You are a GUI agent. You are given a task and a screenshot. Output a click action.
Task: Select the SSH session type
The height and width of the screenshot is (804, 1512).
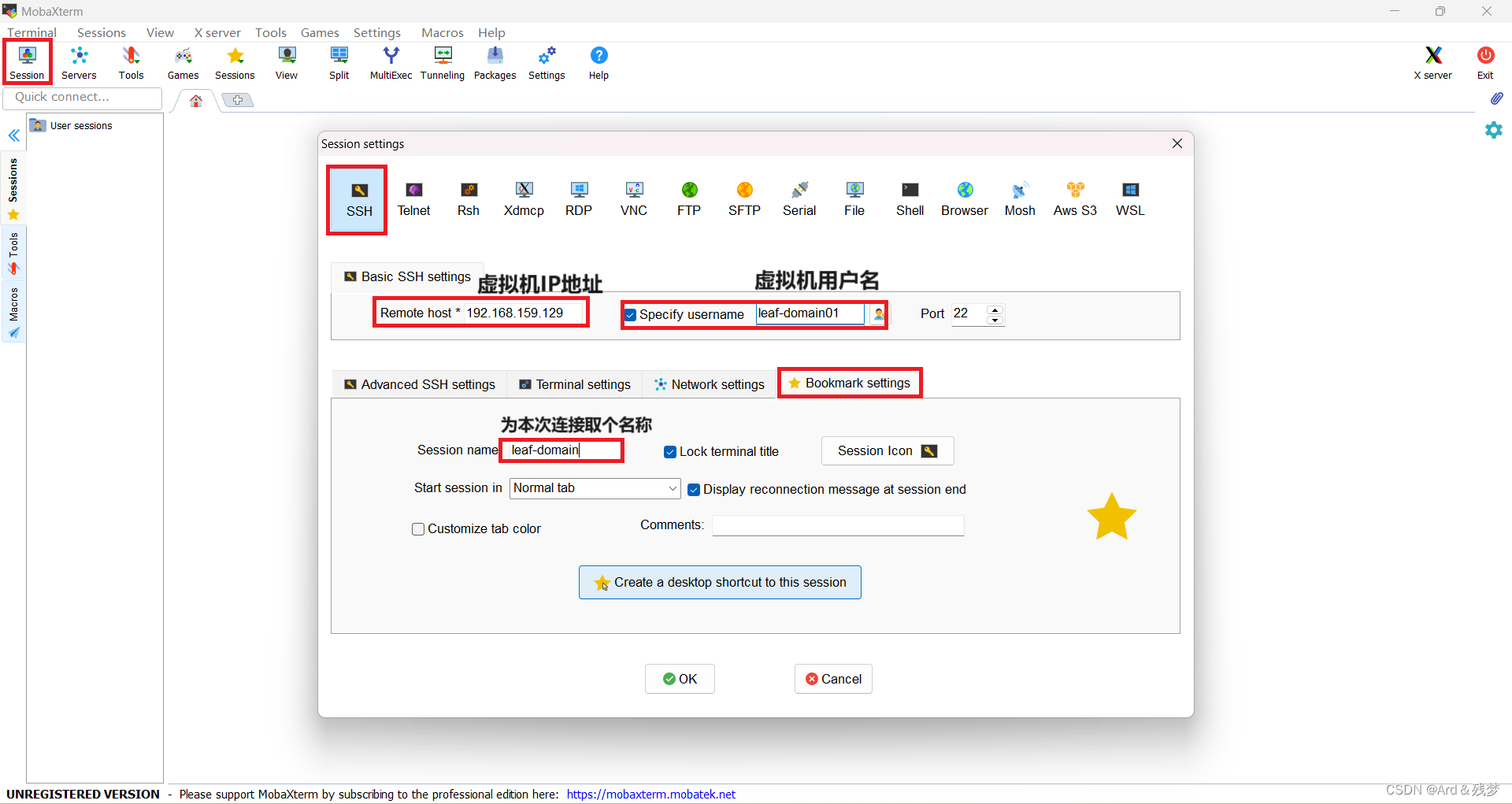[359, 200]
